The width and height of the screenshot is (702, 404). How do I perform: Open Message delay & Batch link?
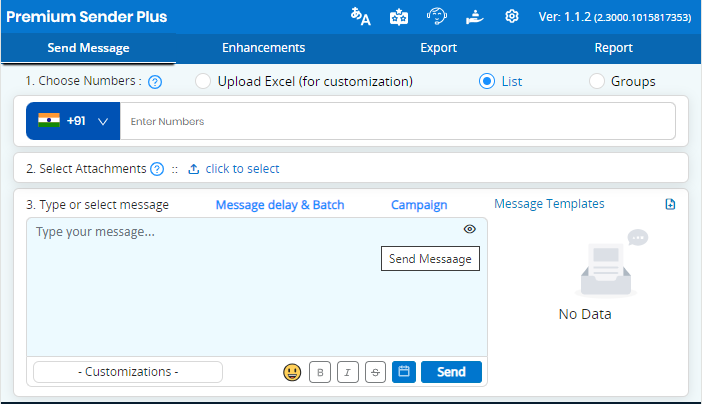point(280,205)
